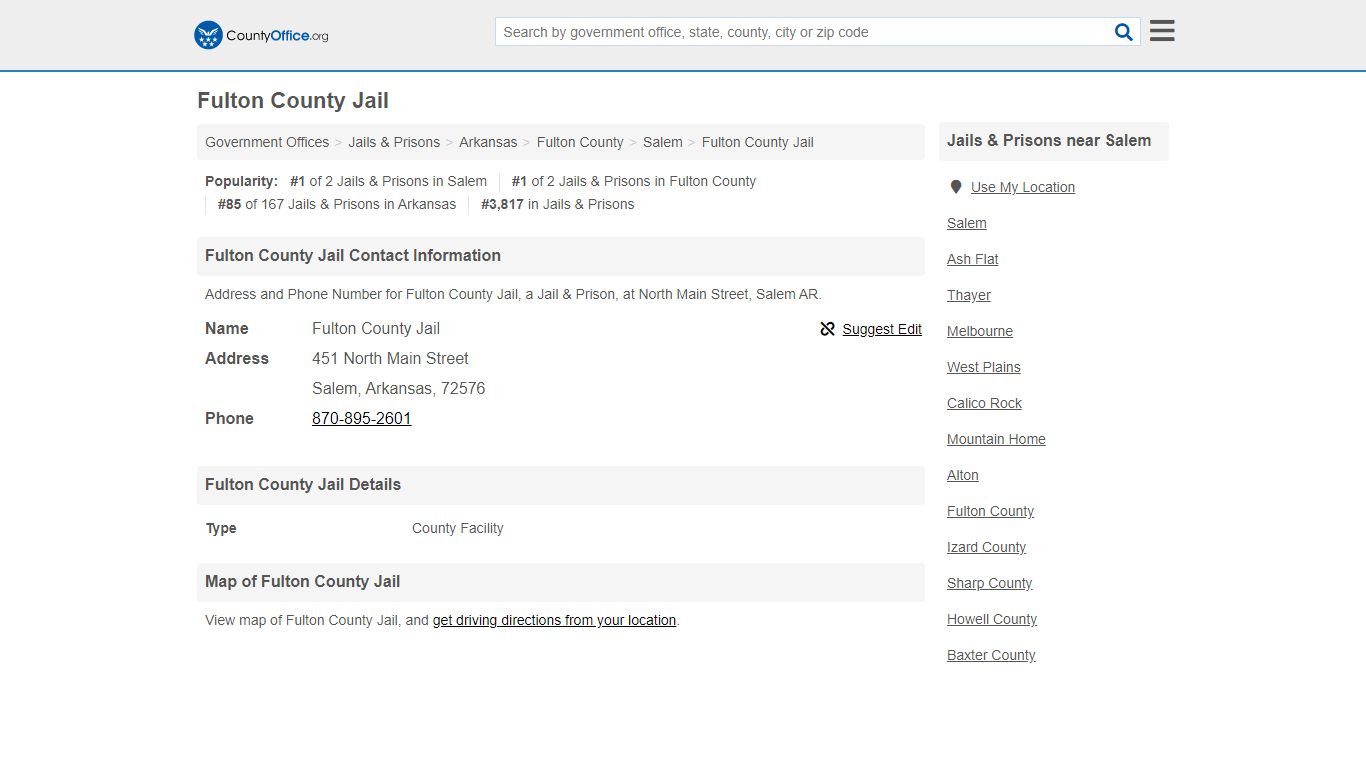Open Ash Flat link
The height and width of the screenshot is (768, 1366).
coord(973,259)
